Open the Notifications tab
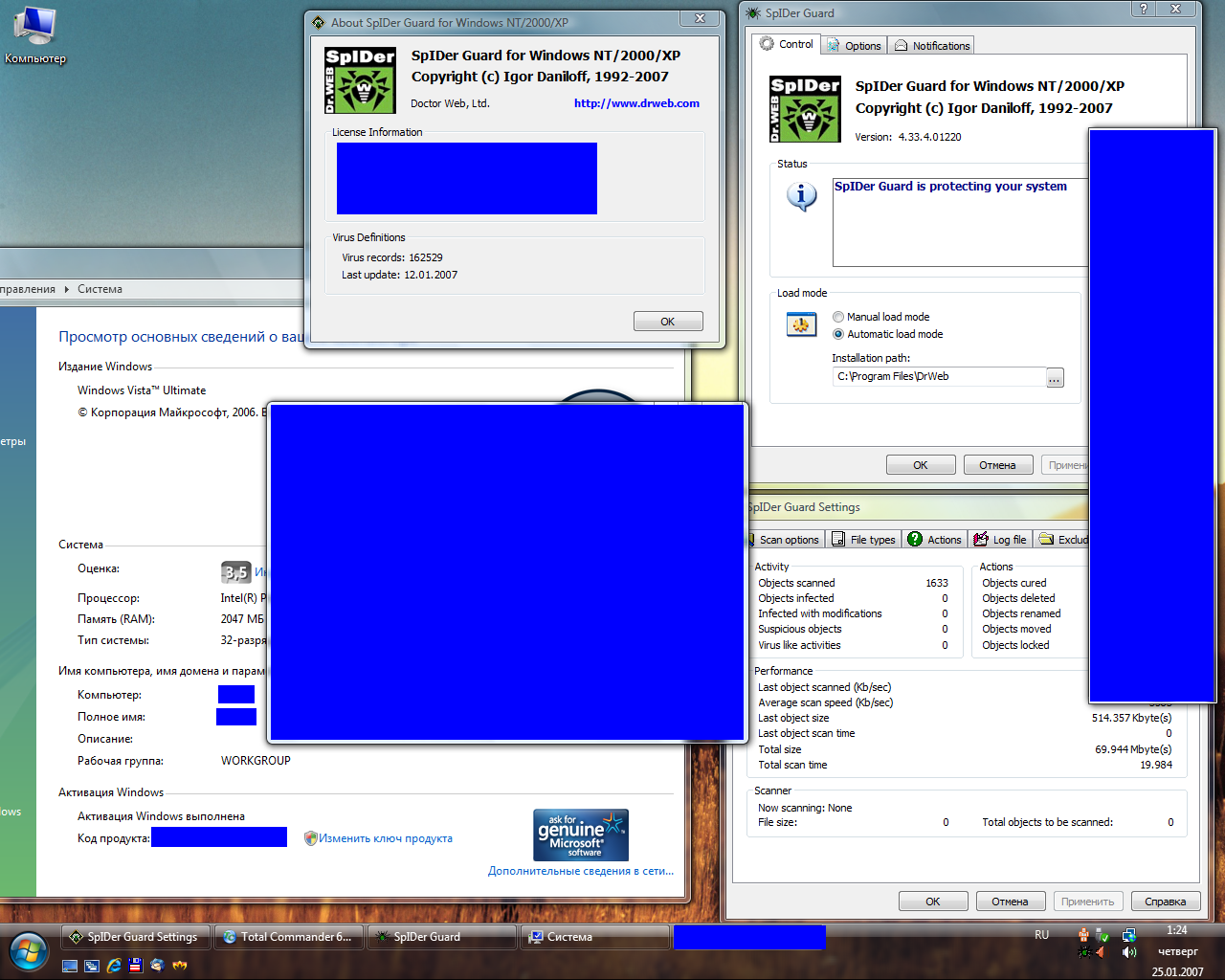The height and width of the screenshot is (980, 1225). 932,46
